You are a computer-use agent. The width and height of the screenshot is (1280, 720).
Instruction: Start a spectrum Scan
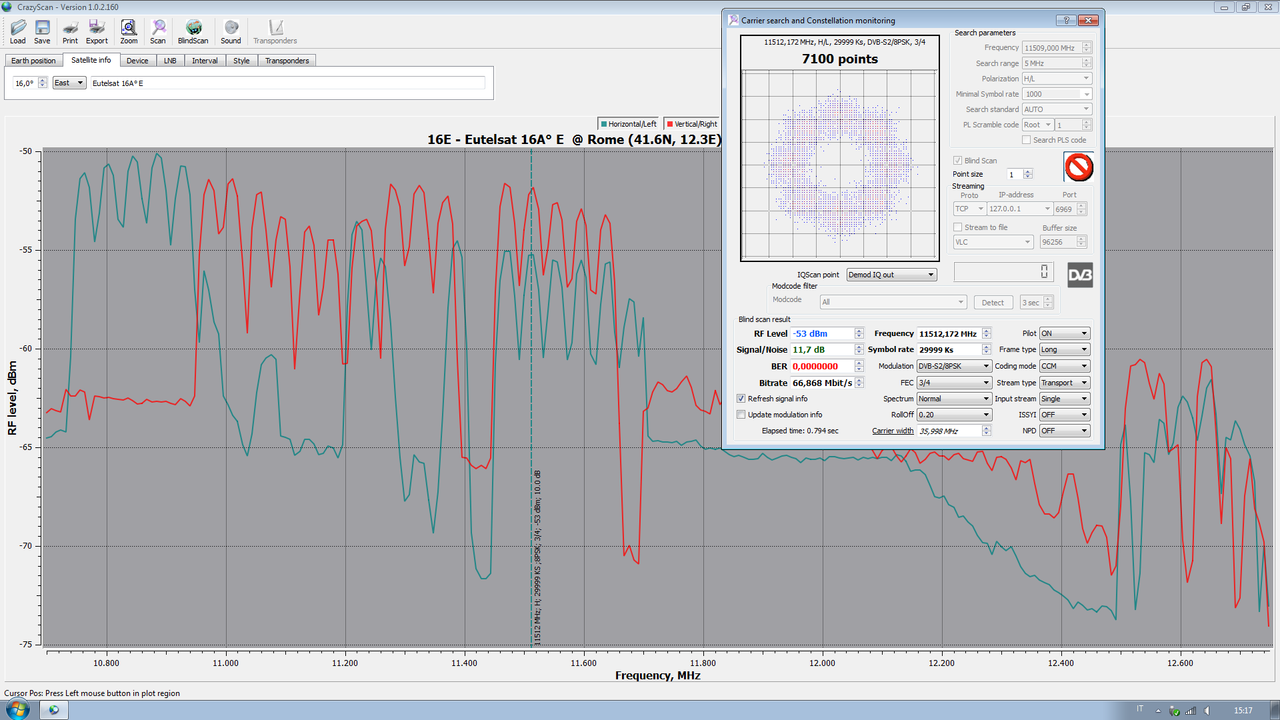(x=158, y=31)
